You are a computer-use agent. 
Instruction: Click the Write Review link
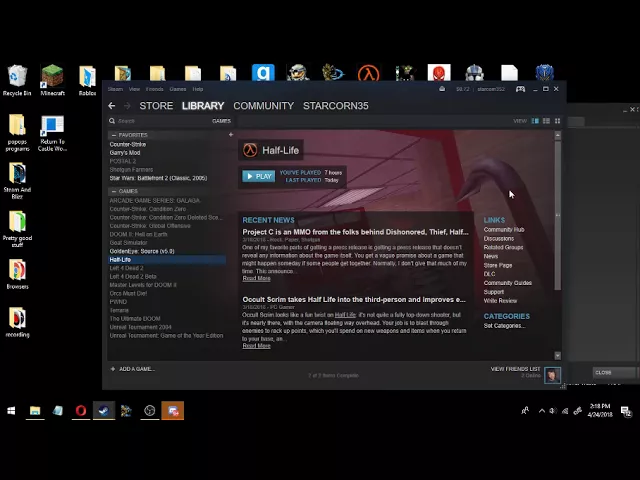tap(500, 301)
